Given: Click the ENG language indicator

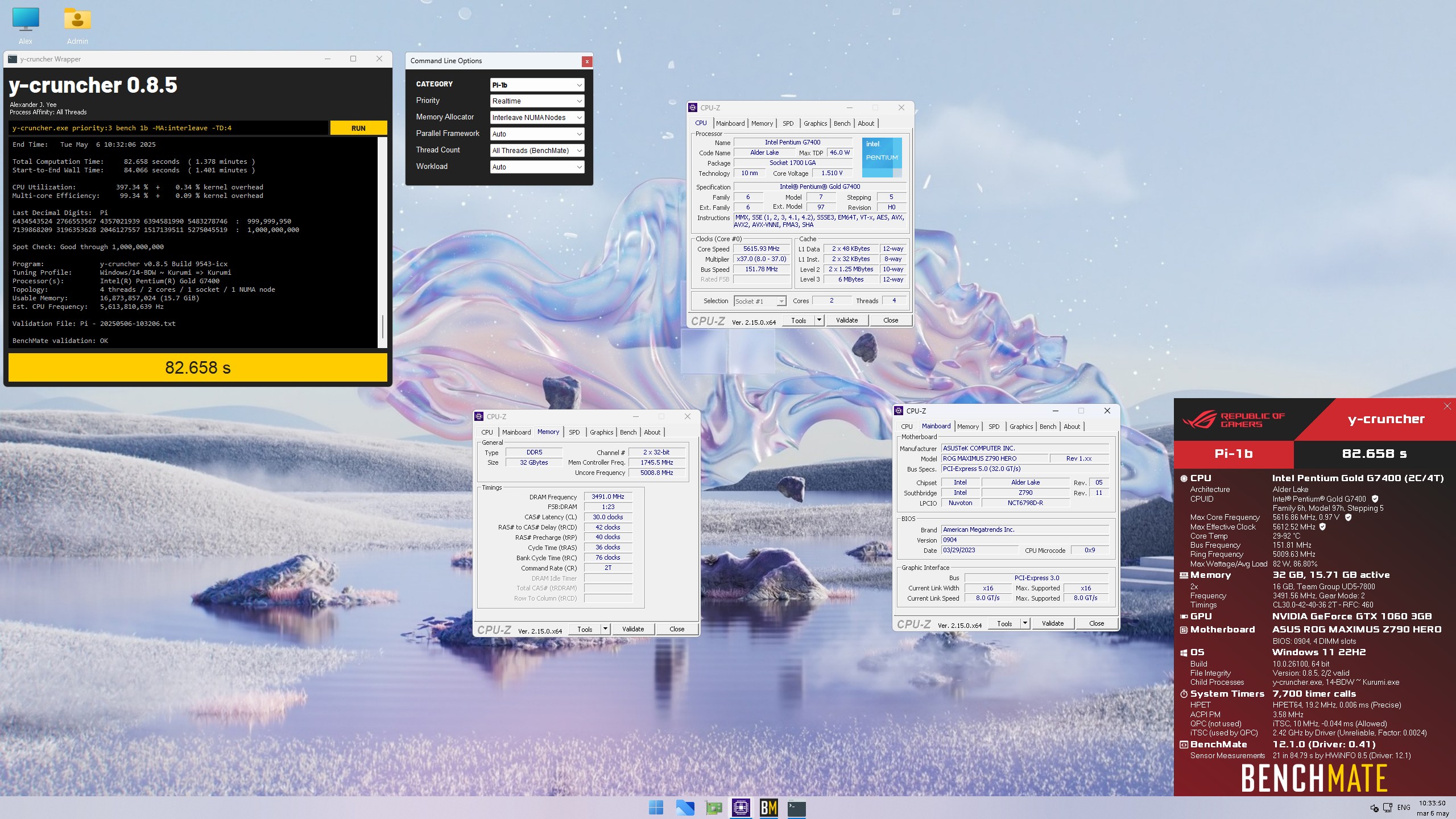Looking at the screenshot, I should pos(1404,808).
